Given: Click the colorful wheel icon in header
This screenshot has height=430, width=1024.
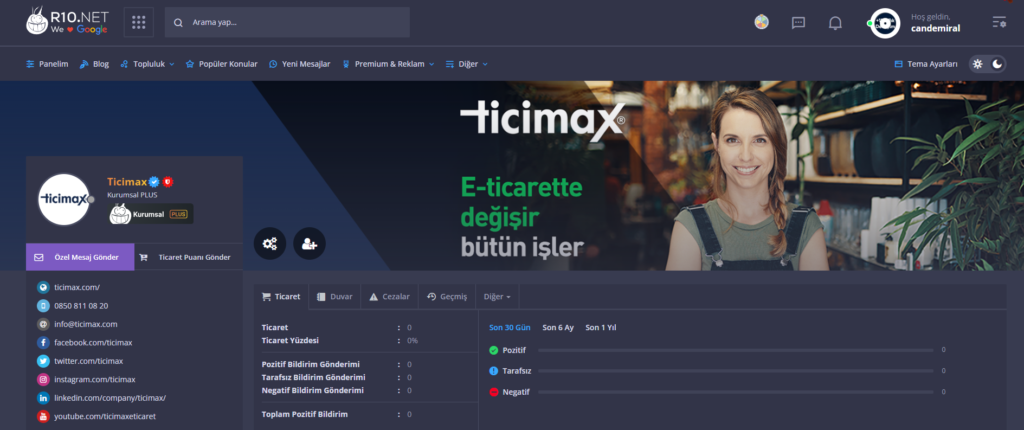Looking at the screenshot, I should pos(761,22).
